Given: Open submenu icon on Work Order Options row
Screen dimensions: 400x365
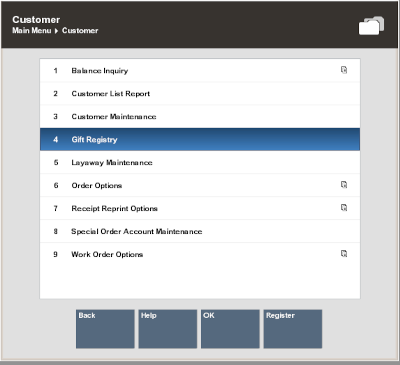Looking at the screenshot, I should point(344,254).
